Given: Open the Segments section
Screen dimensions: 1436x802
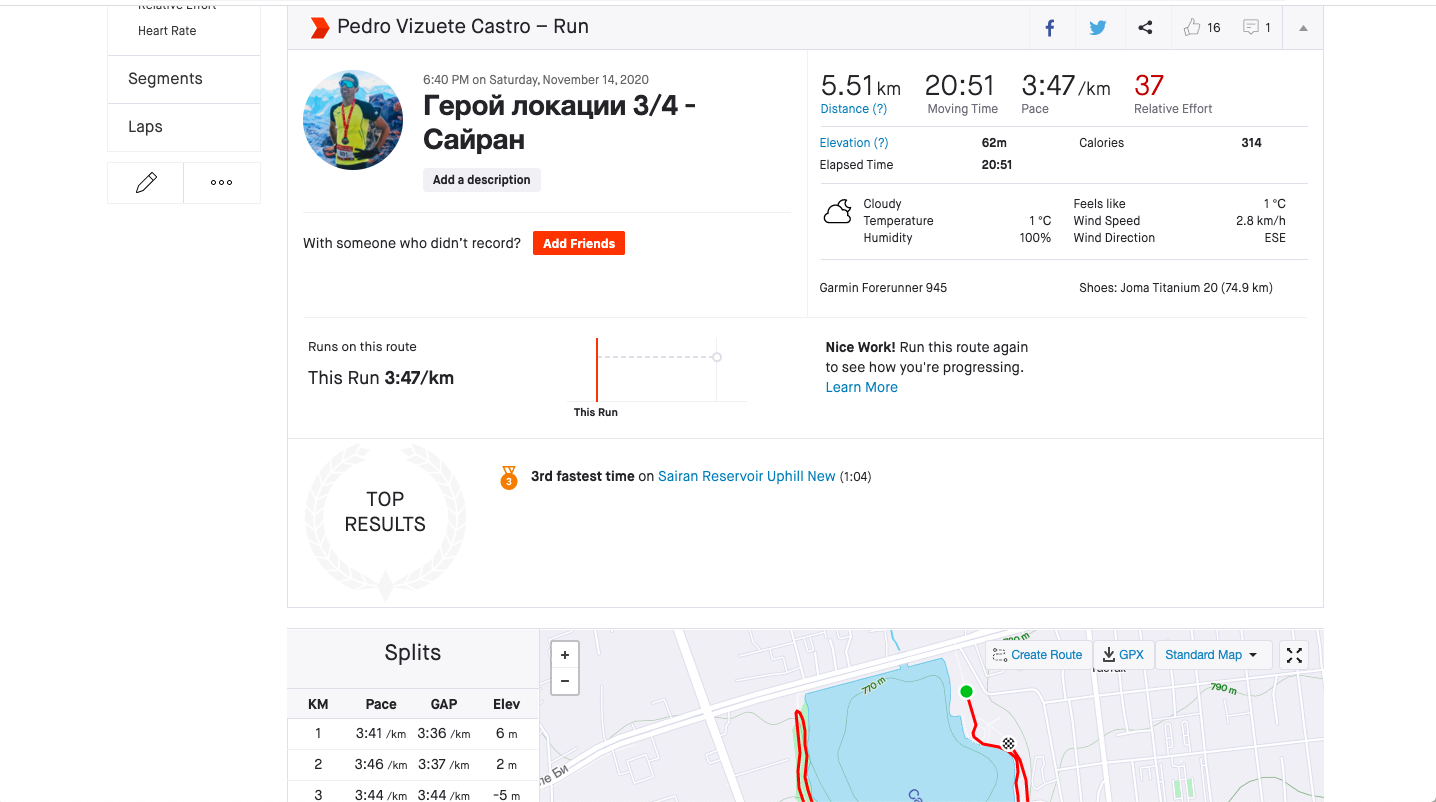Looking at the screenshot, I should (165, 79).
